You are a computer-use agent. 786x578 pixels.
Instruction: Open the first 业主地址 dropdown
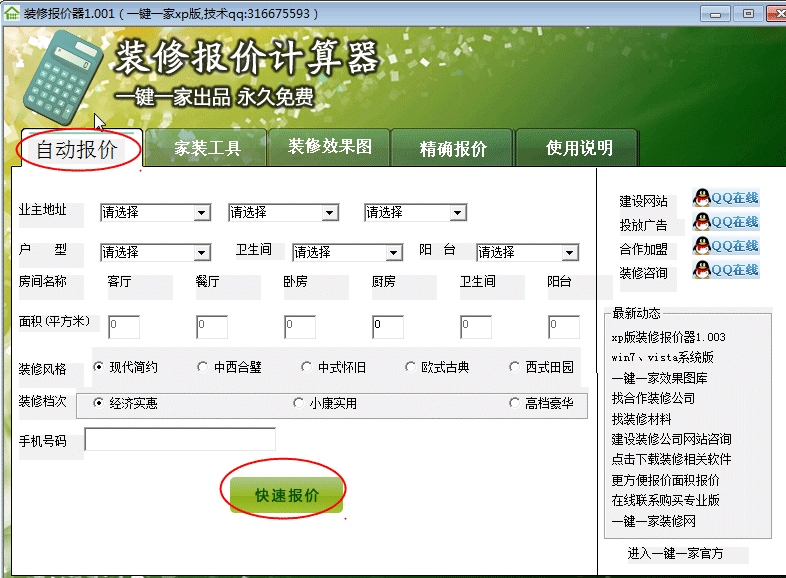click(155, 213)
